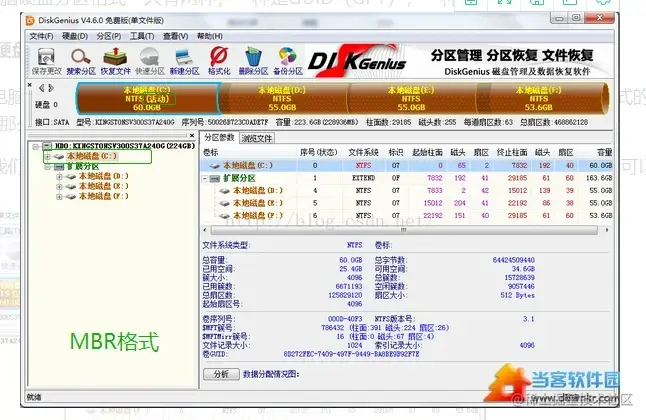Click the 起始柱面 column header

pos(427,153)
